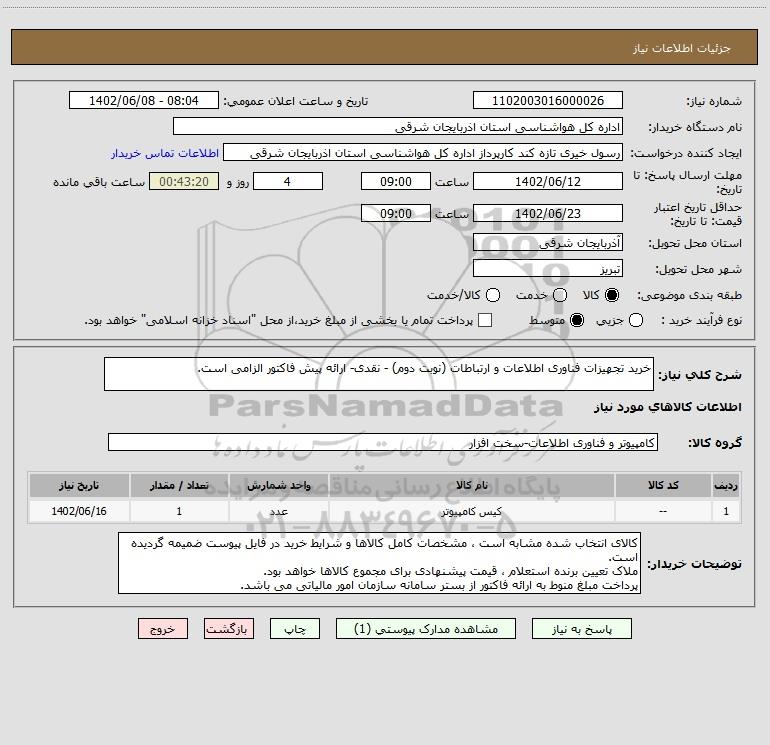Click the اطلاعات کالاهای مورد نیاز heading
Image resolution: width=770 pixels, height=745 pixels.
coord(668,407)
